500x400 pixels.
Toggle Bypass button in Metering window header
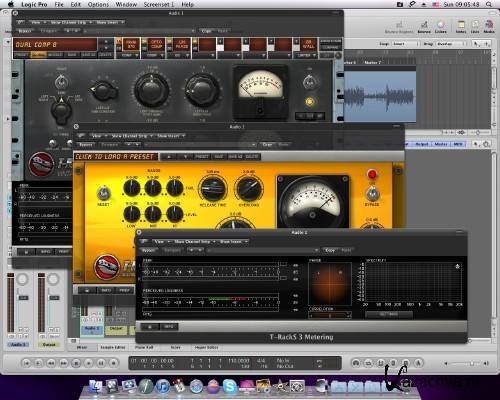click(x=148, y=250)
